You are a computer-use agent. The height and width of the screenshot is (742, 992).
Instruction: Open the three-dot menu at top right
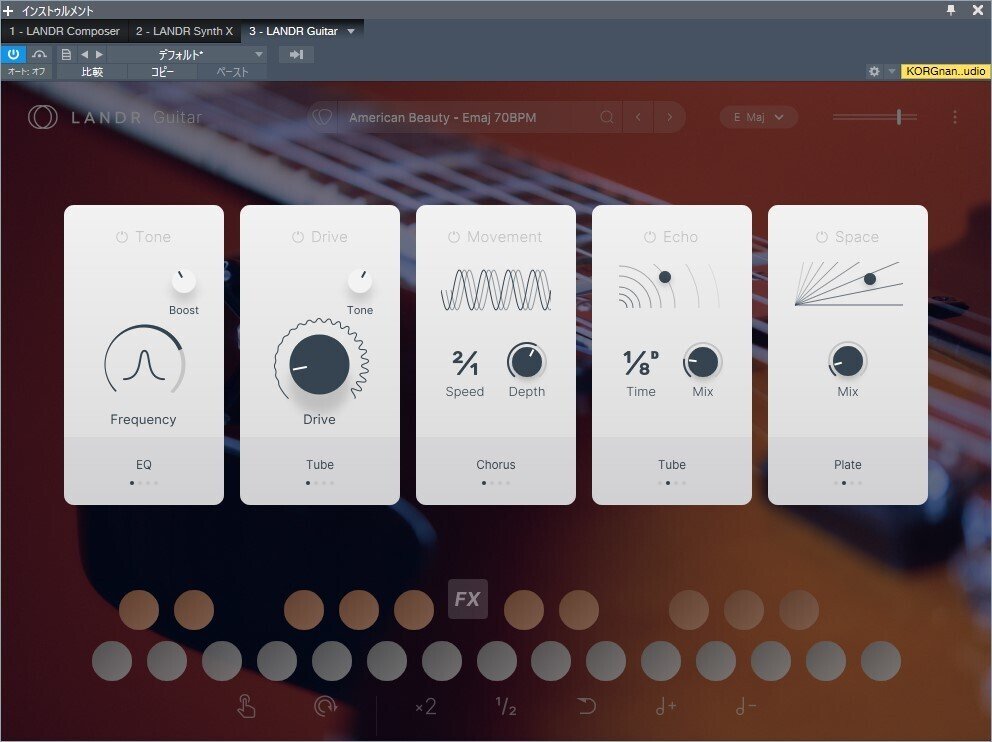tap(956, 117)
